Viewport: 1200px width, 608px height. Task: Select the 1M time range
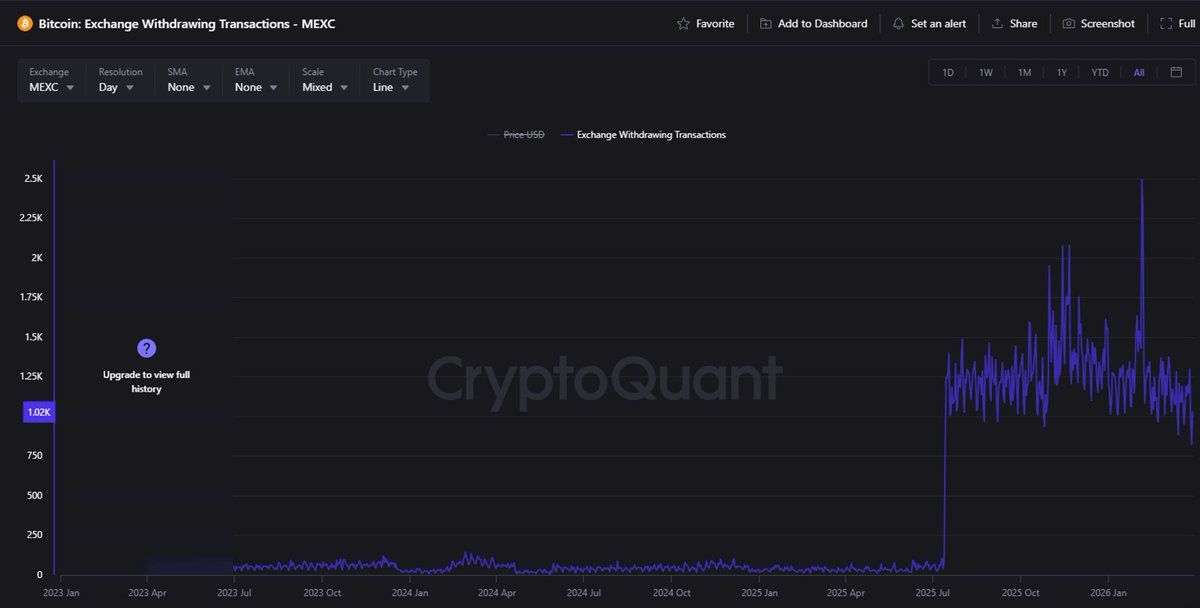(x=1024, y=72)
